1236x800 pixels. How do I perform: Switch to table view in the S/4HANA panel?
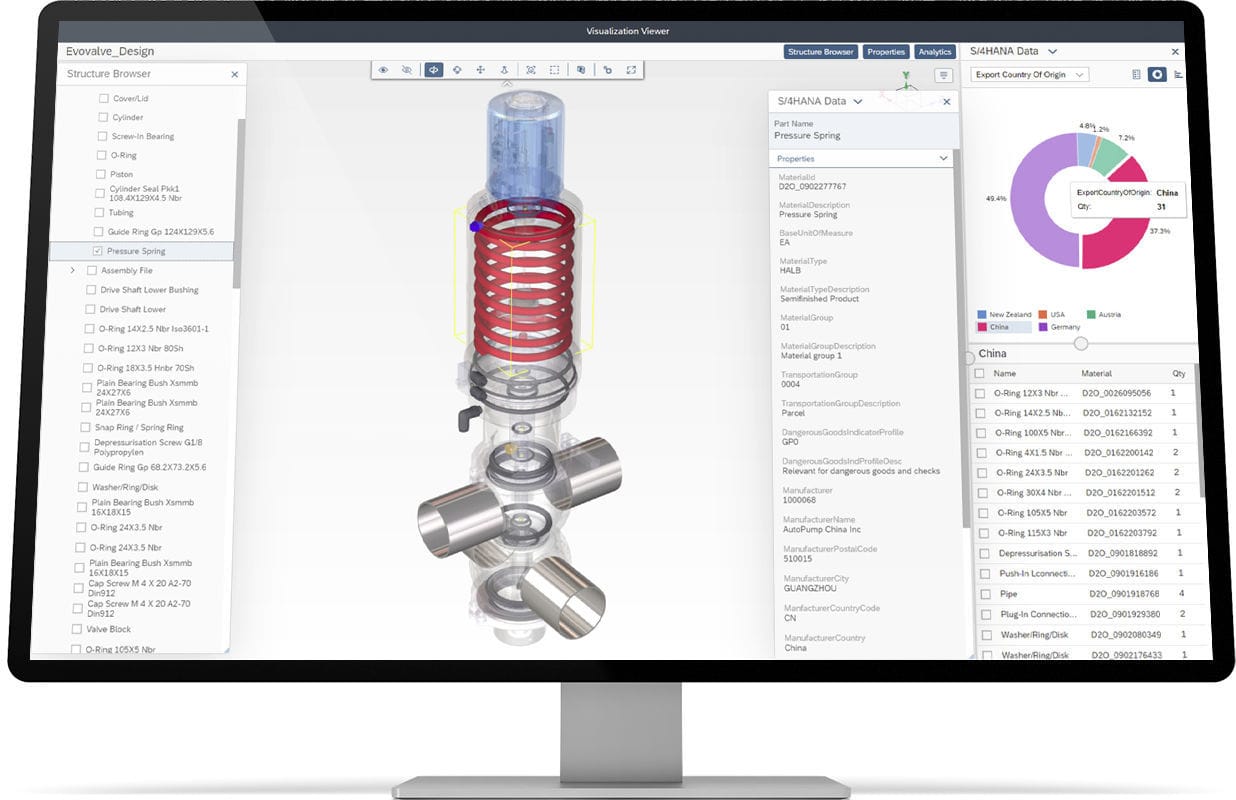pyautogui.click(x=1136, y=74)
